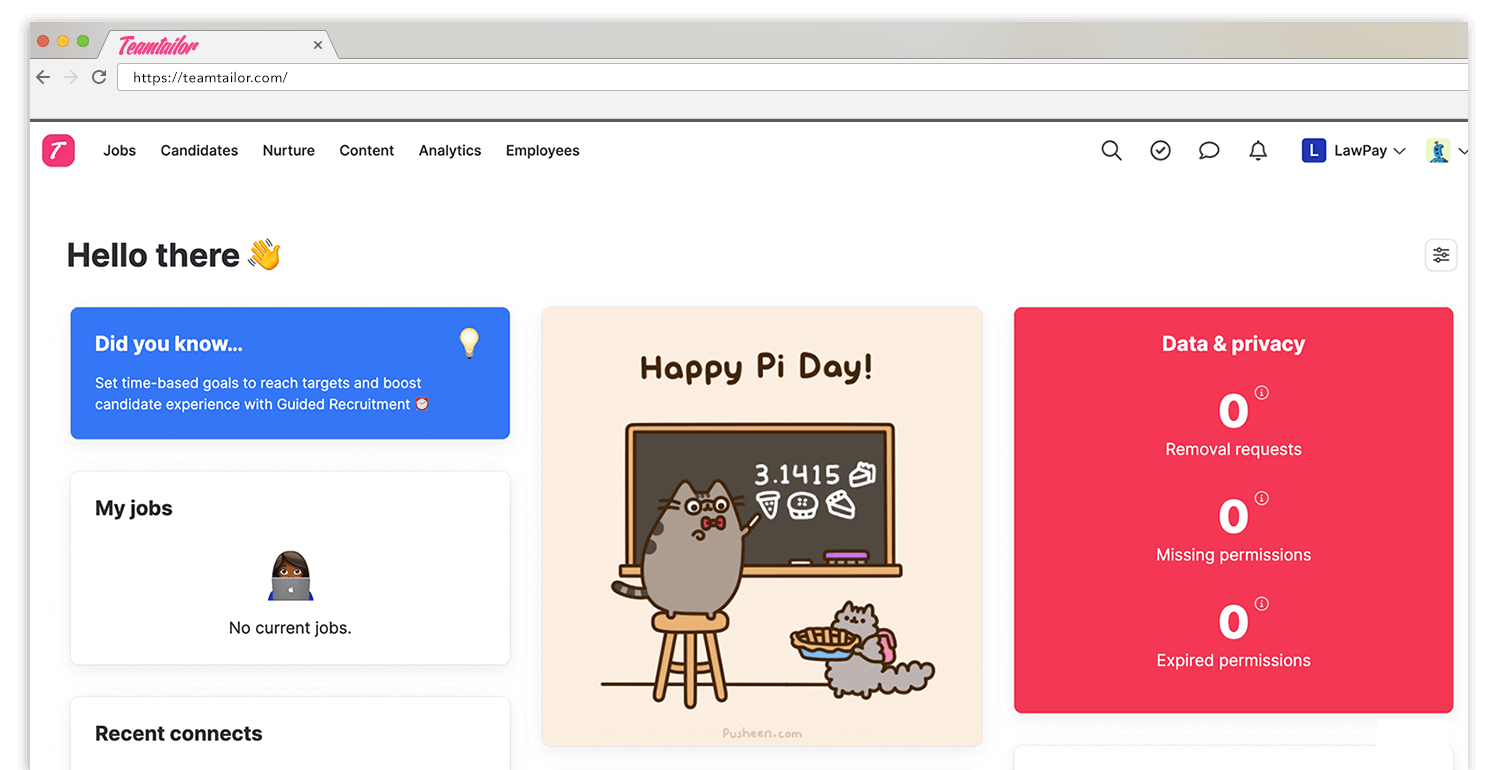Go to the Candidates section
This screenshot has width=1500, height=770.
(199, 151)
